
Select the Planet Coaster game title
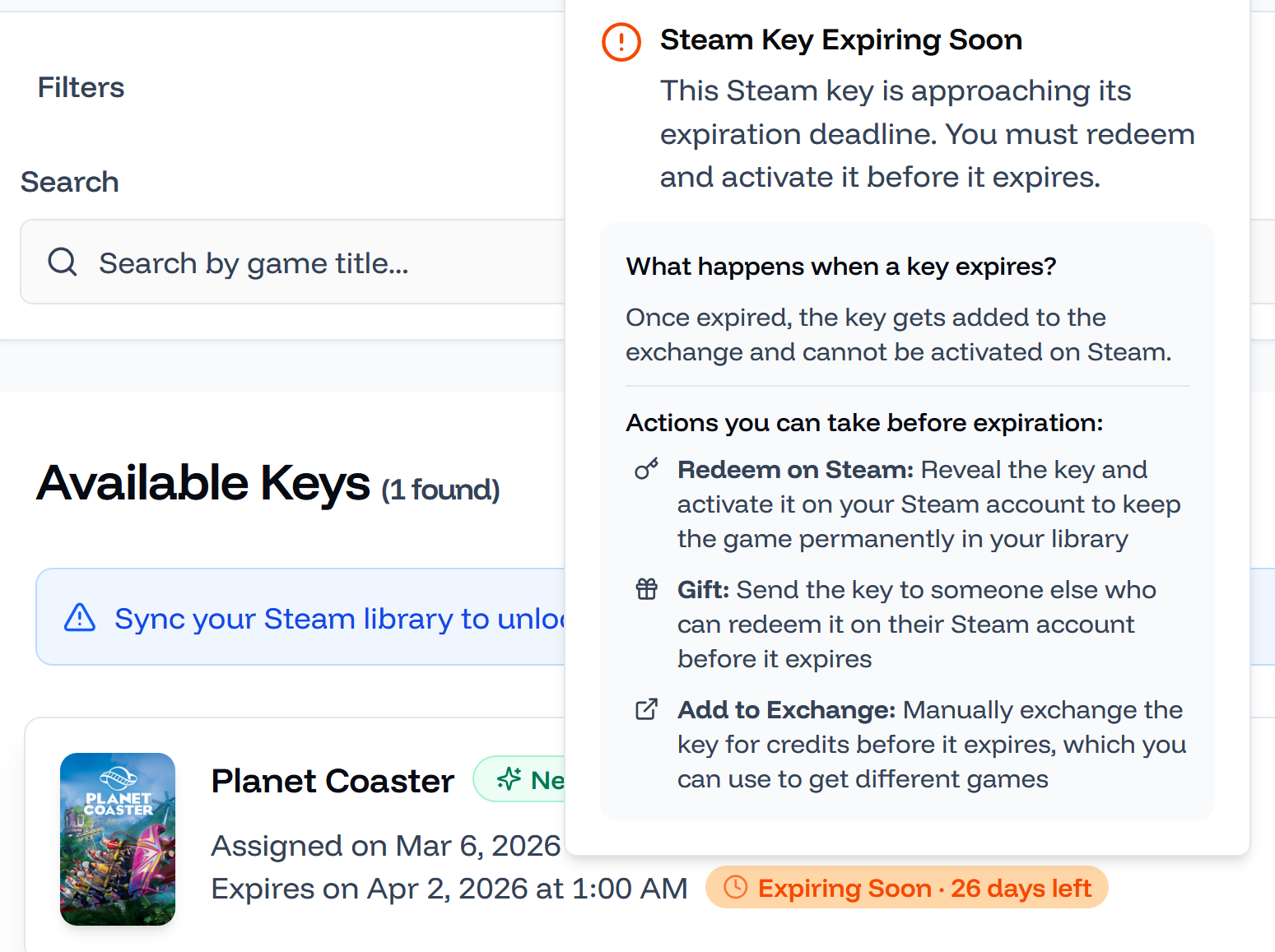tap(333, 781)
